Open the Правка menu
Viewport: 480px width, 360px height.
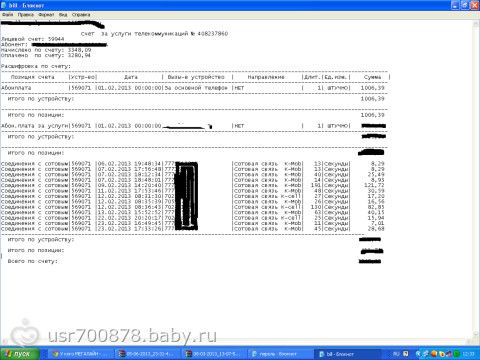[26, 15]
